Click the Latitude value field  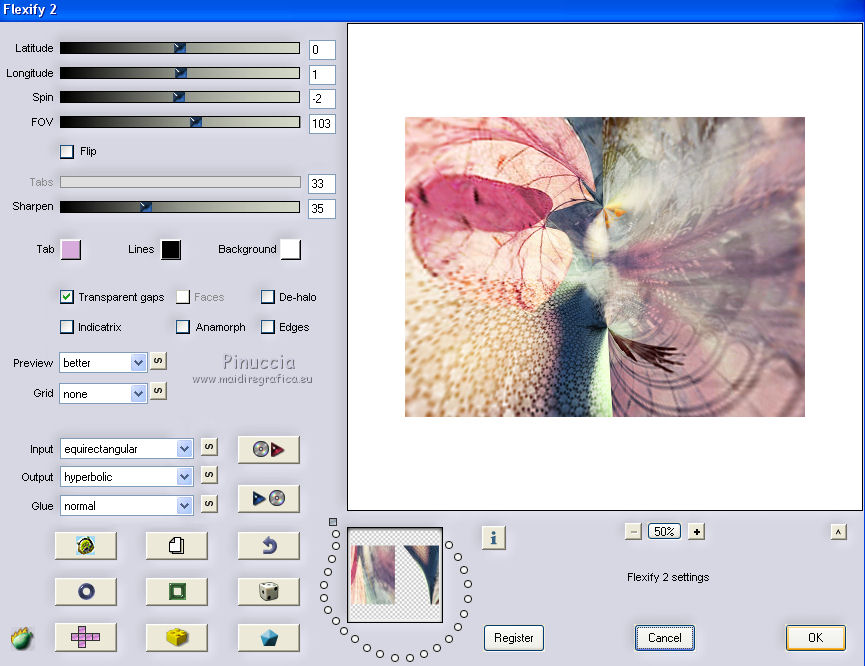322,50
